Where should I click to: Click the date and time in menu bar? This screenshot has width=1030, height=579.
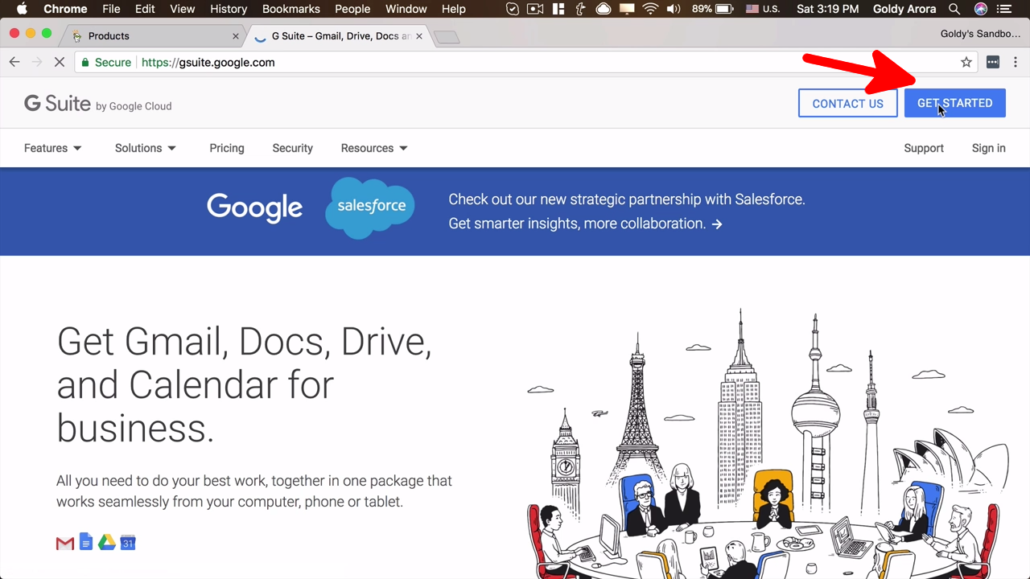827,9
